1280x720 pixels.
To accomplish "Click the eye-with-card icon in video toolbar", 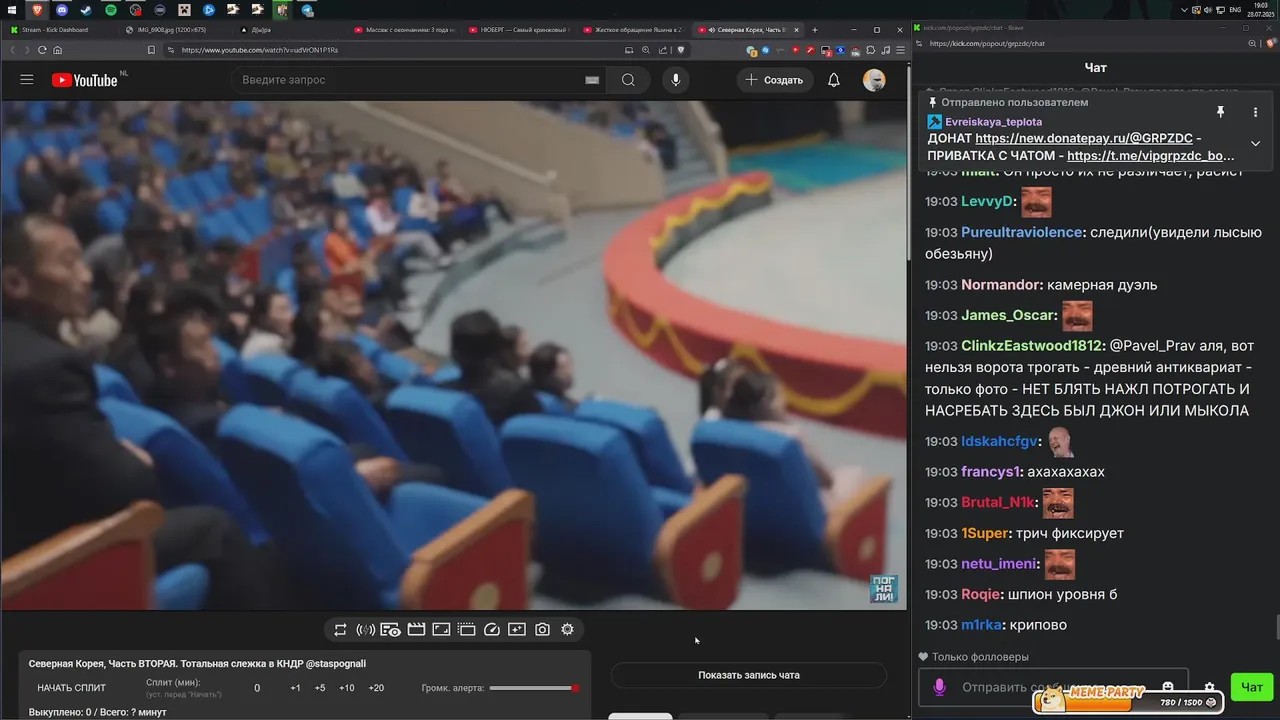I will pos(391,629).
